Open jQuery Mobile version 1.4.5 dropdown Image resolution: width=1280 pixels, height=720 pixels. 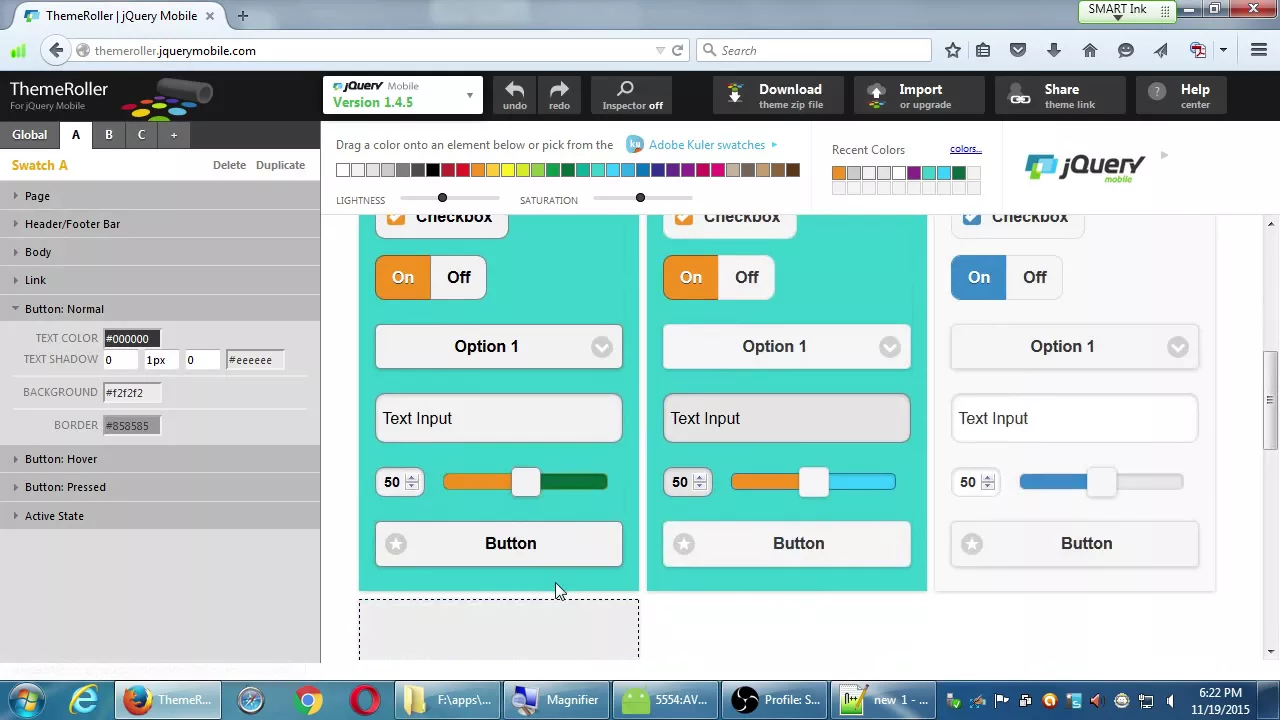point(403,95)
